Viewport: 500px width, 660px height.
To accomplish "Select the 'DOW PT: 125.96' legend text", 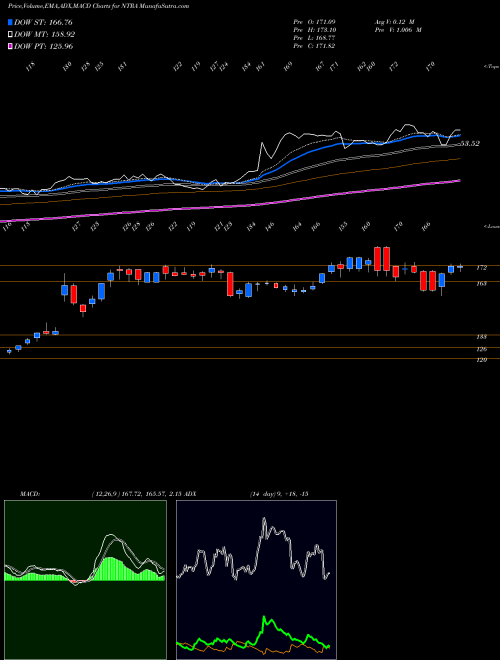I will 43,46.
